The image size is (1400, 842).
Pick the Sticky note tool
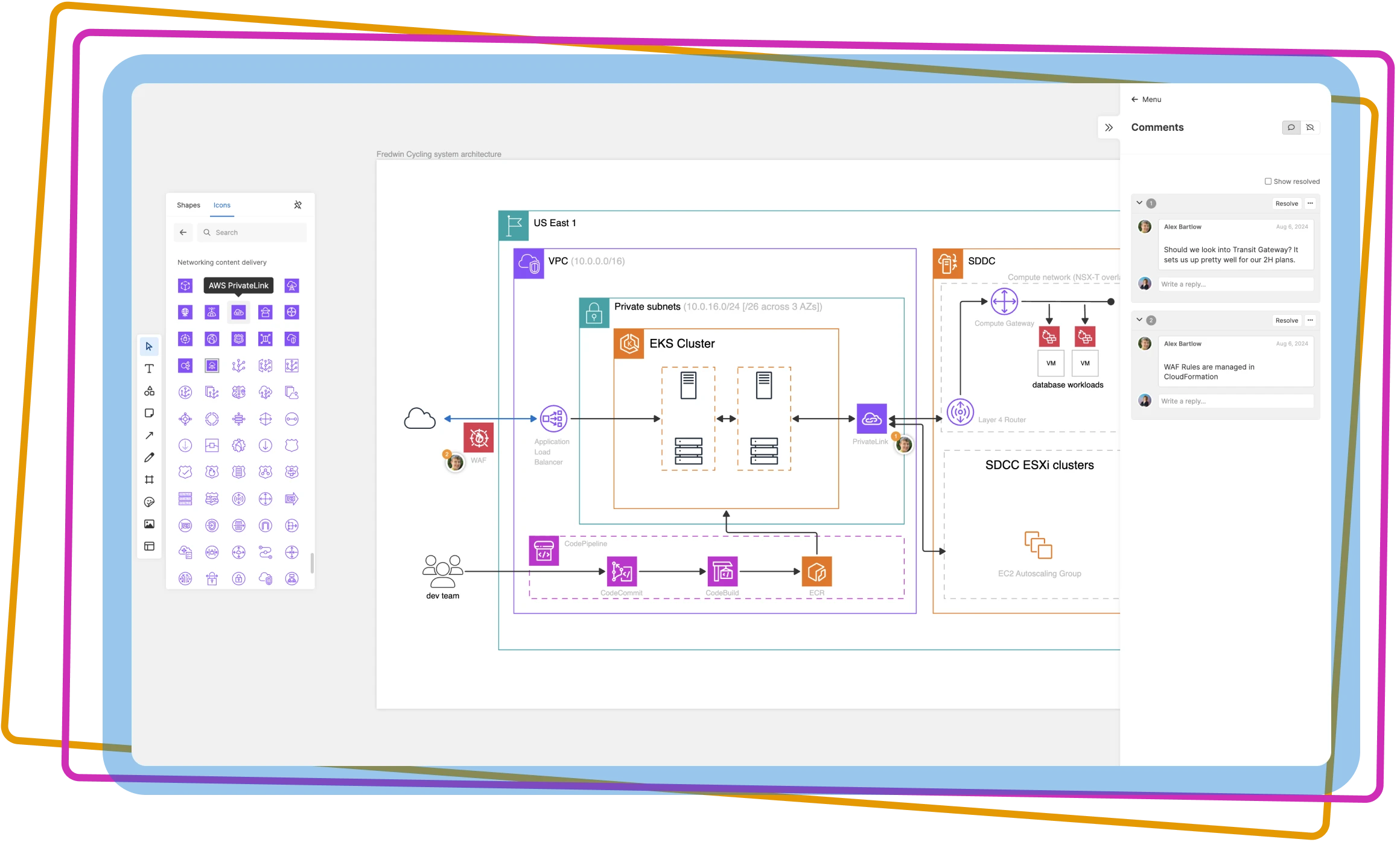coord(149,413)
